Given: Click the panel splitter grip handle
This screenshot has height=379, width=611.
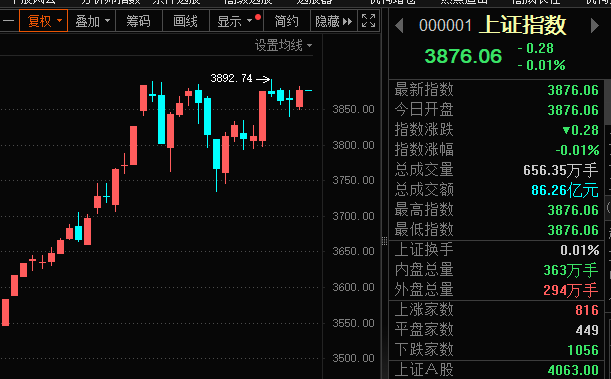Looking at the screenshot, I should click(384, 241).
